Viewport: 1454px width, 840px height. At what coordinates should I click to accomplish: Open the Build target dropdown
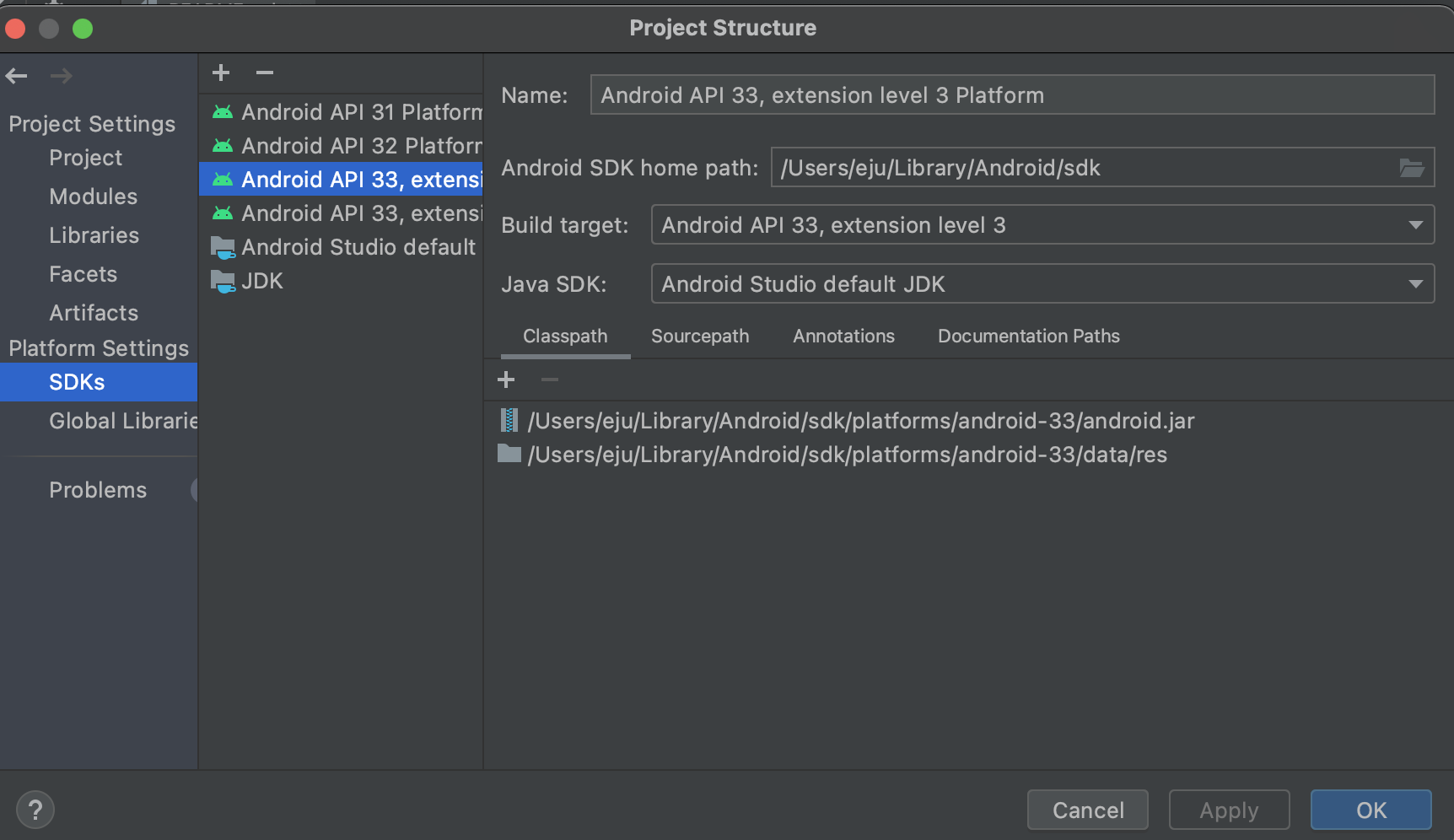tap(1042, 225)
